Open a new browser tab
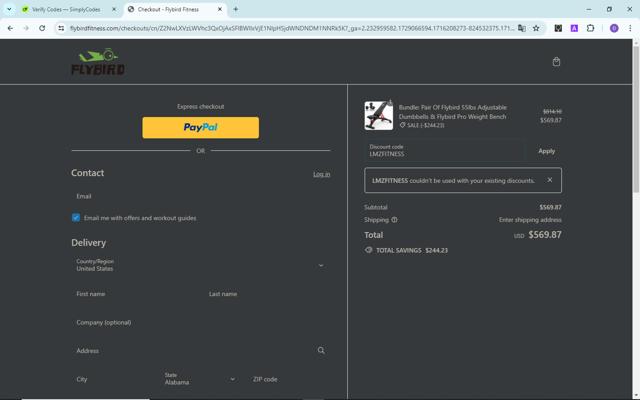 pyautogui.click(x=236, y=9)
